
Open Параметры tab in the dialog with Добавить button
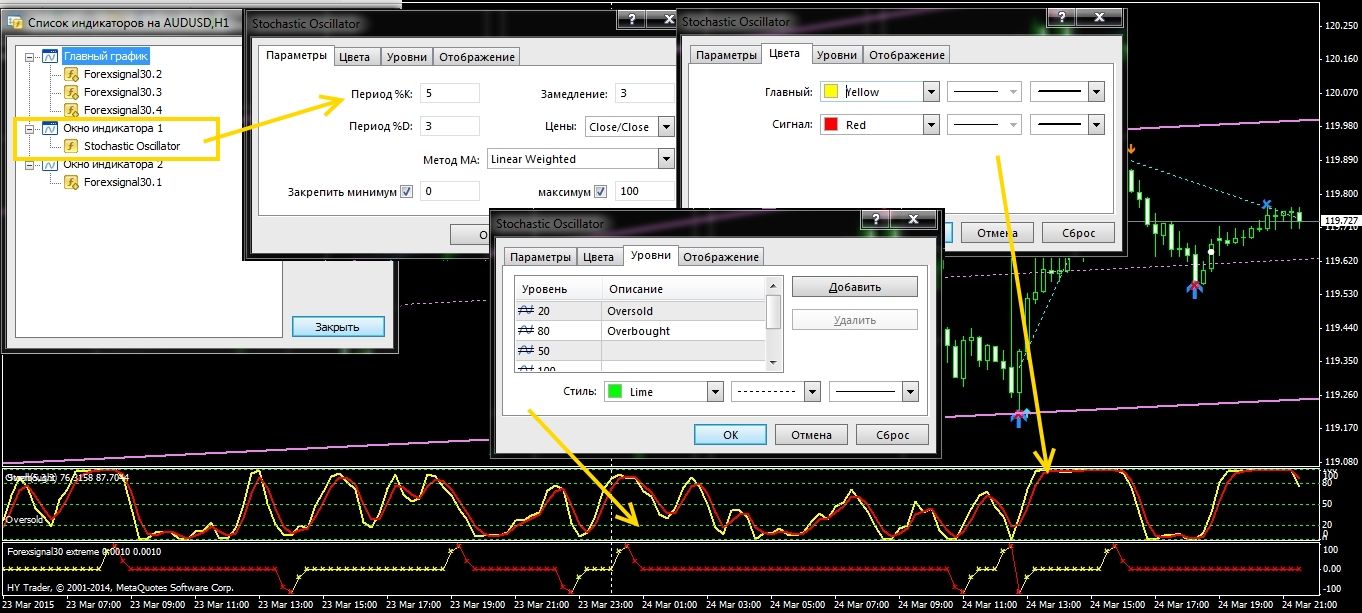(538, 257)
